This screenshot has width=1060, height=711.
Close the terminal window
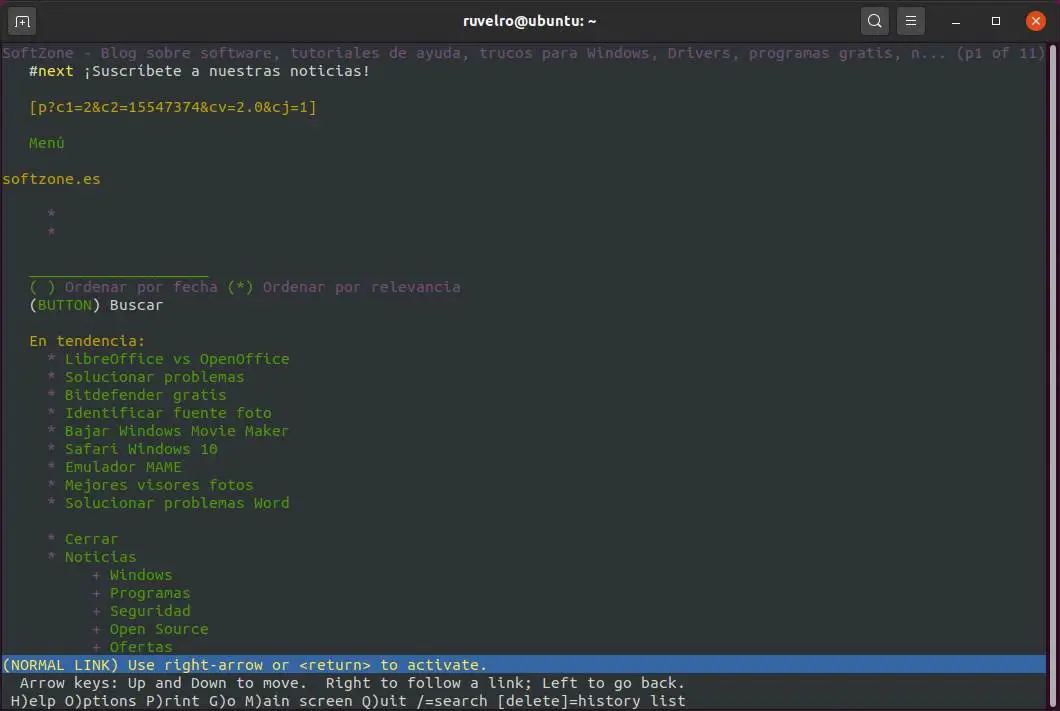click(1035, 21)
